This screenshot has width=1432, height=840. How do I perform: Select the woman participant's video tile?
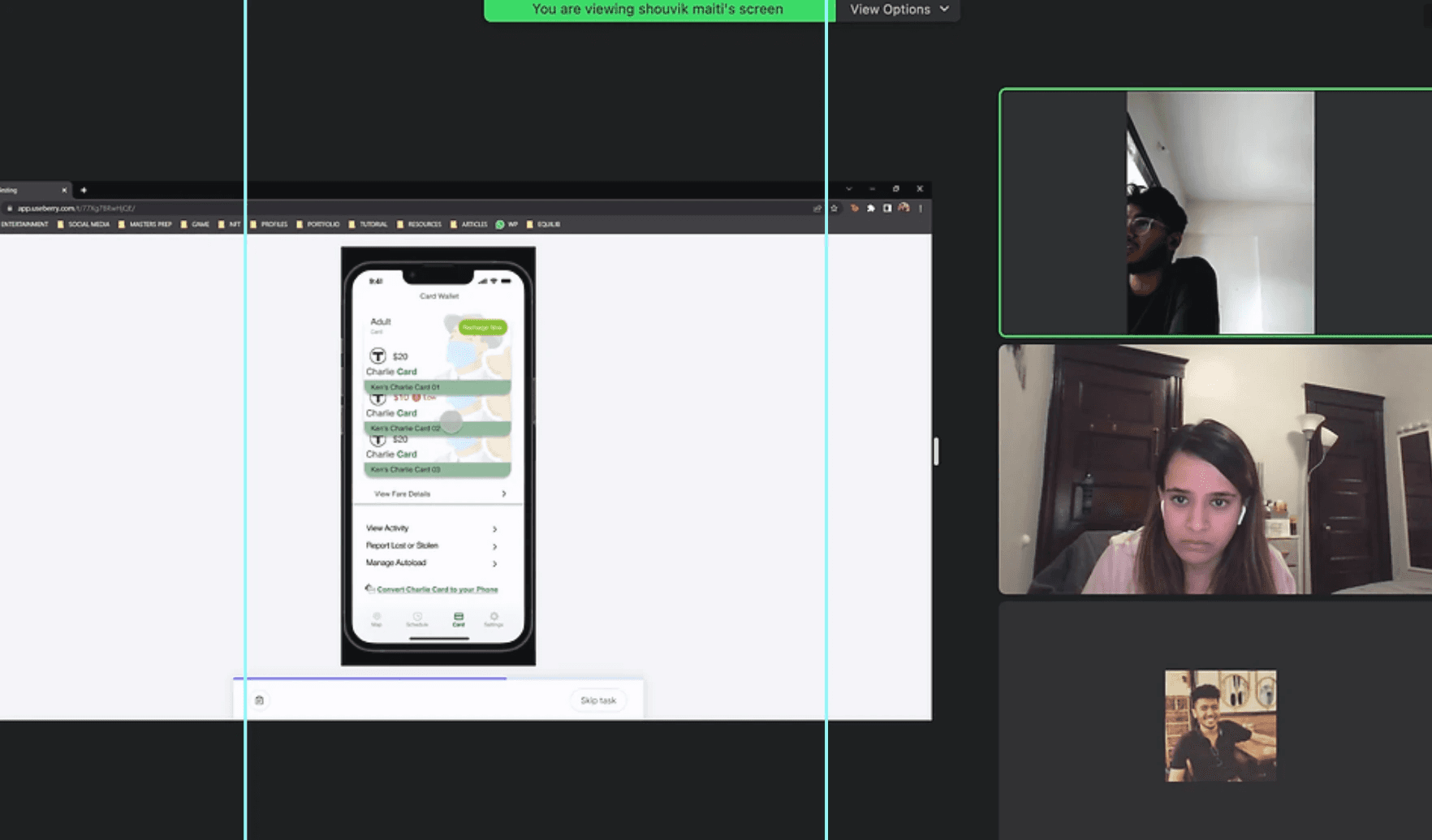pyautogui.click(x=1215, y=469)
